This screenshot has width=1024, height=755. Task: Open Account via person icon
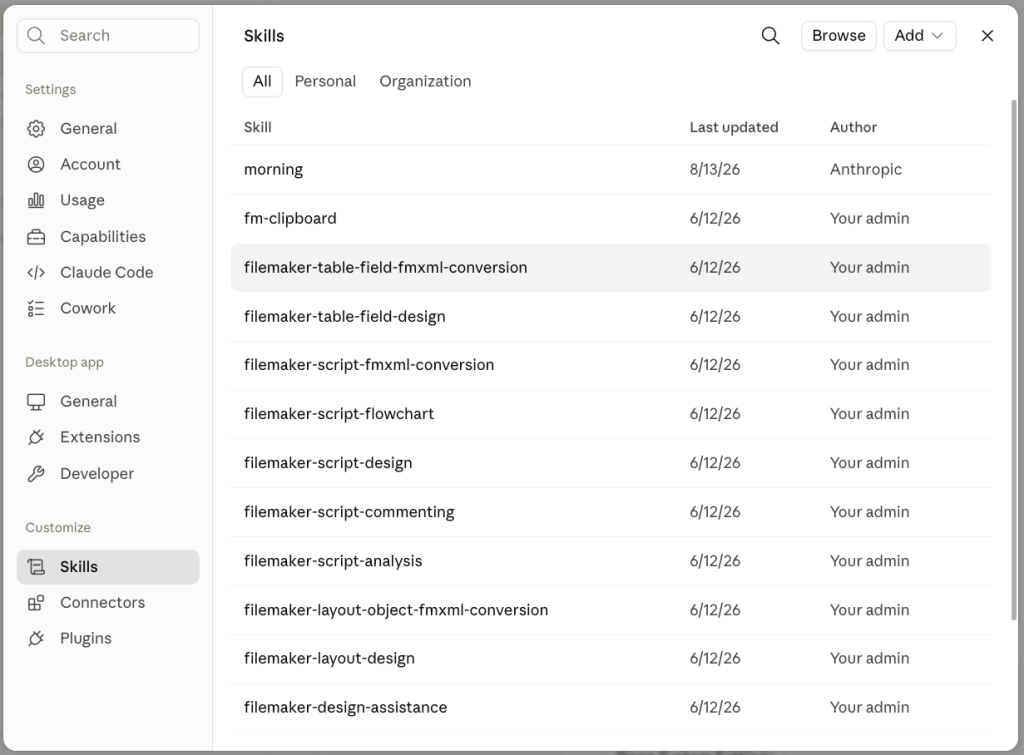[x=36, y=165]
